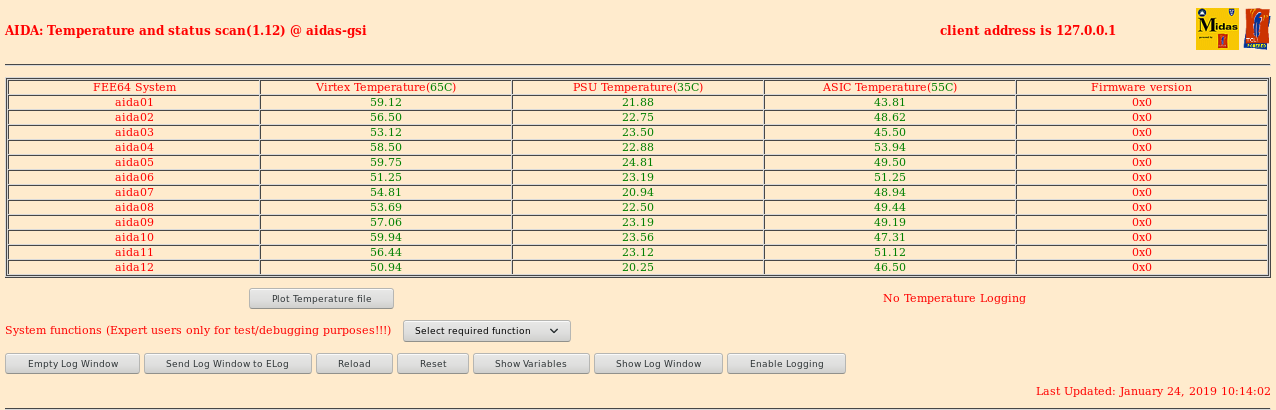Click aida10 Virtex value 59.94
1276x410 pixels.
(386, 237)
